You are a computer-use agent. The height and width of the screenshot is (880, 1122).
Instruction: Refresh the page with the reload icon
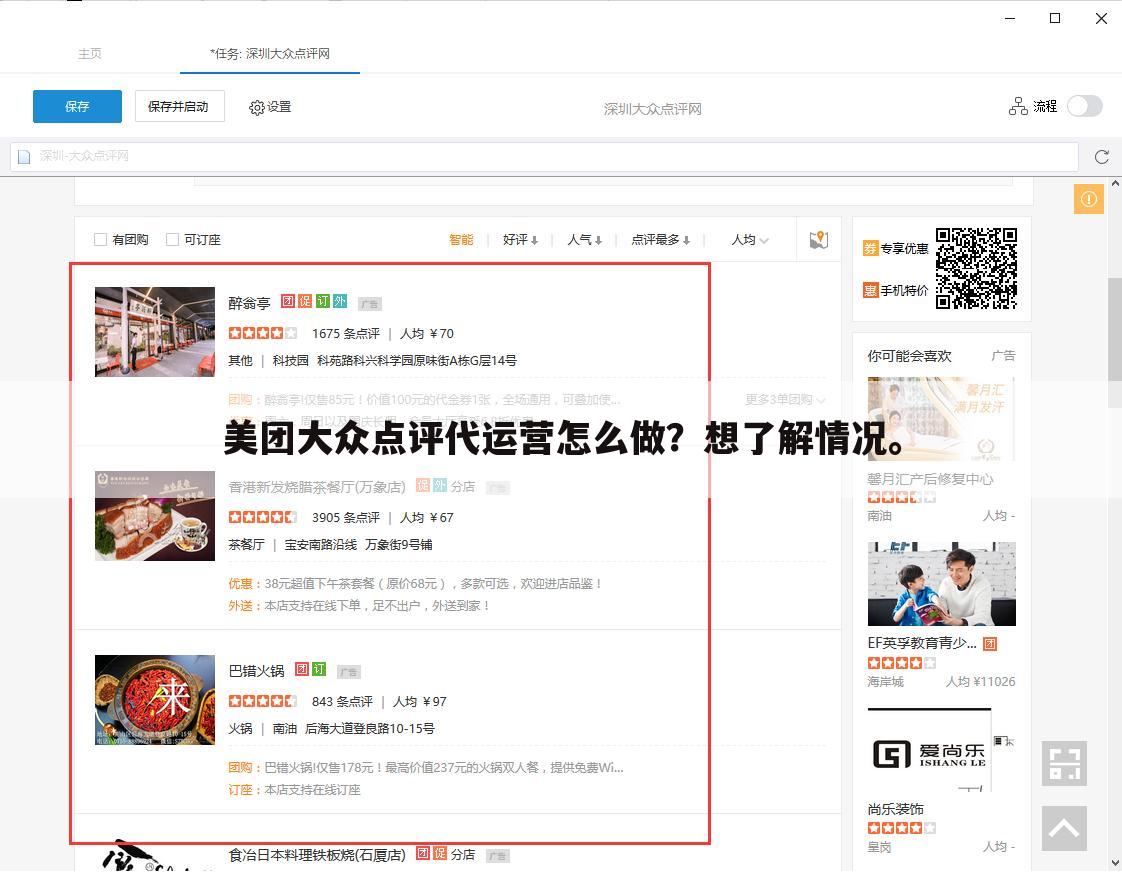pos(1101,157)
